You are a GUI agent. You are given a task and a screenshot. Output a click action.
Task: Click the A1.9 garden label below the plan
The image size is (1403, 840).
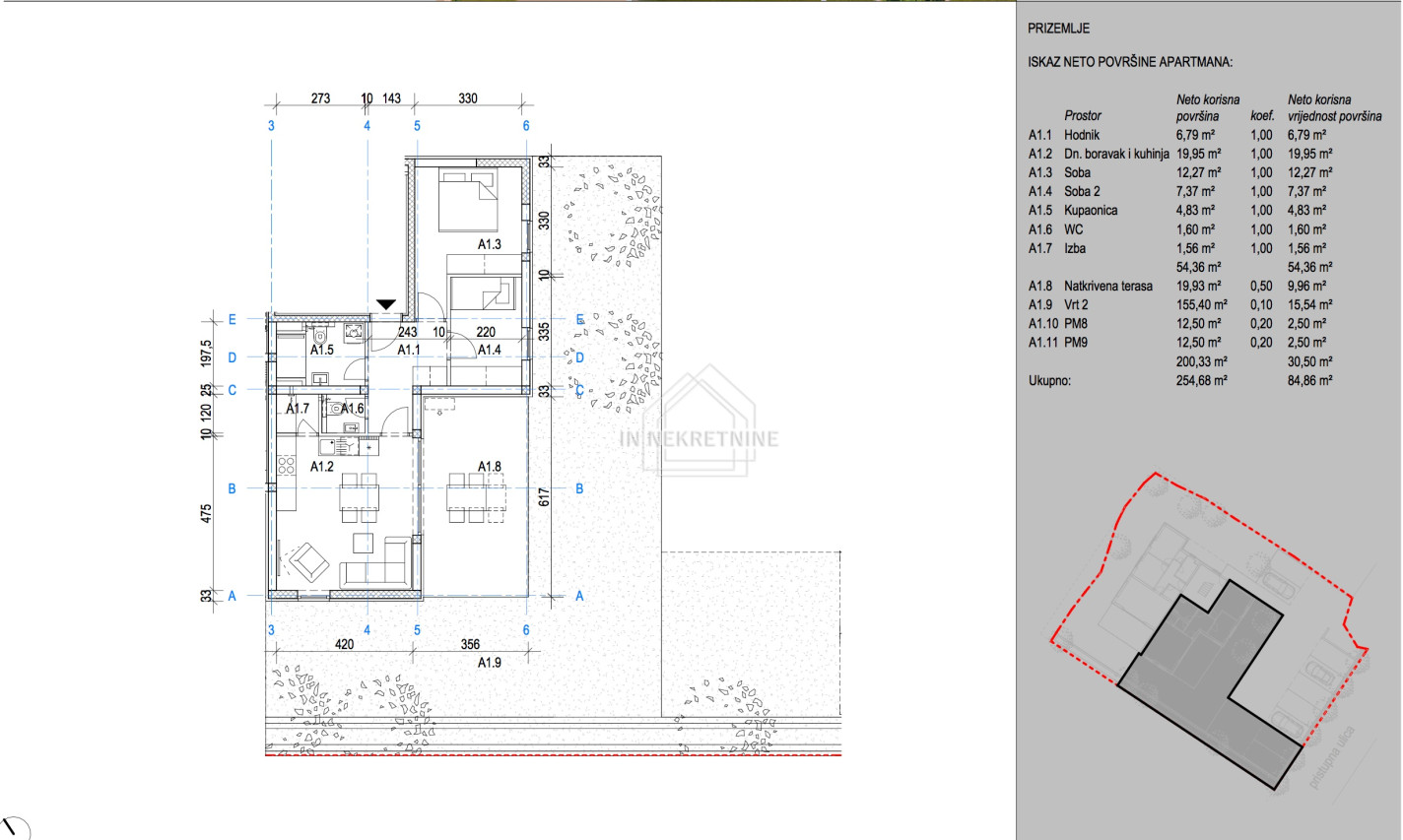(489, 663)
